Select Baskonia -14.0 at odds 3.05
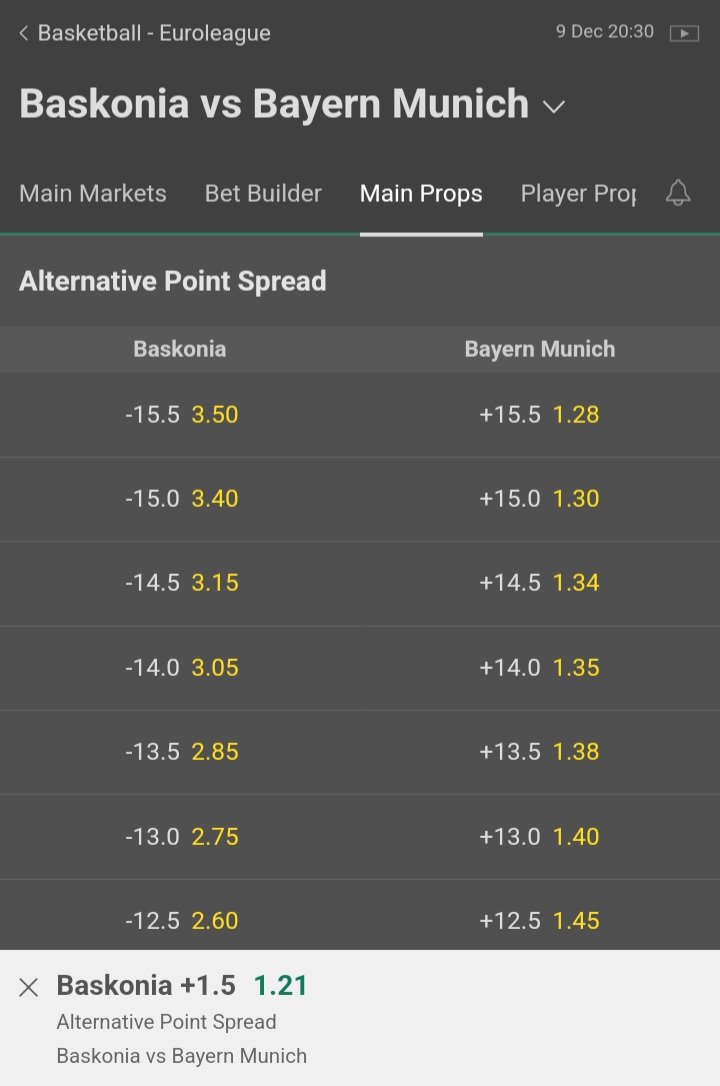 click(181, 667)
